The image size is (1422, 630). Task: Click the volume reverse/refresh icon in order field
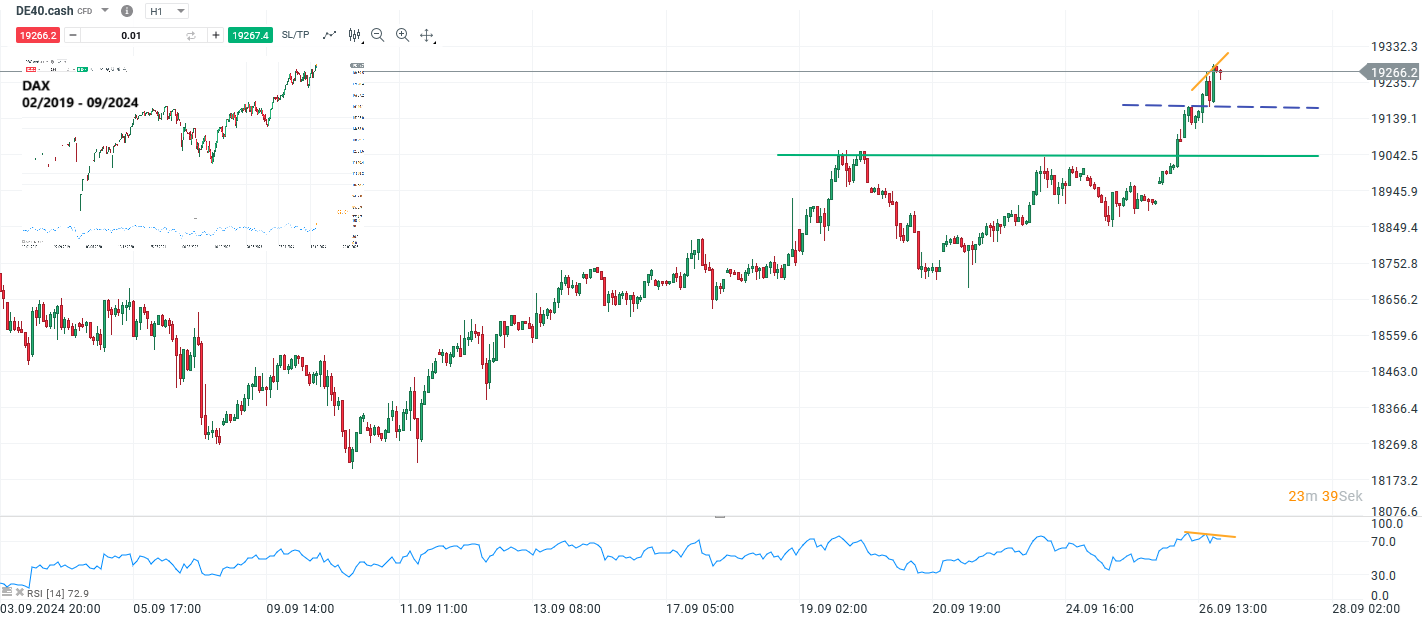point(190,35)
